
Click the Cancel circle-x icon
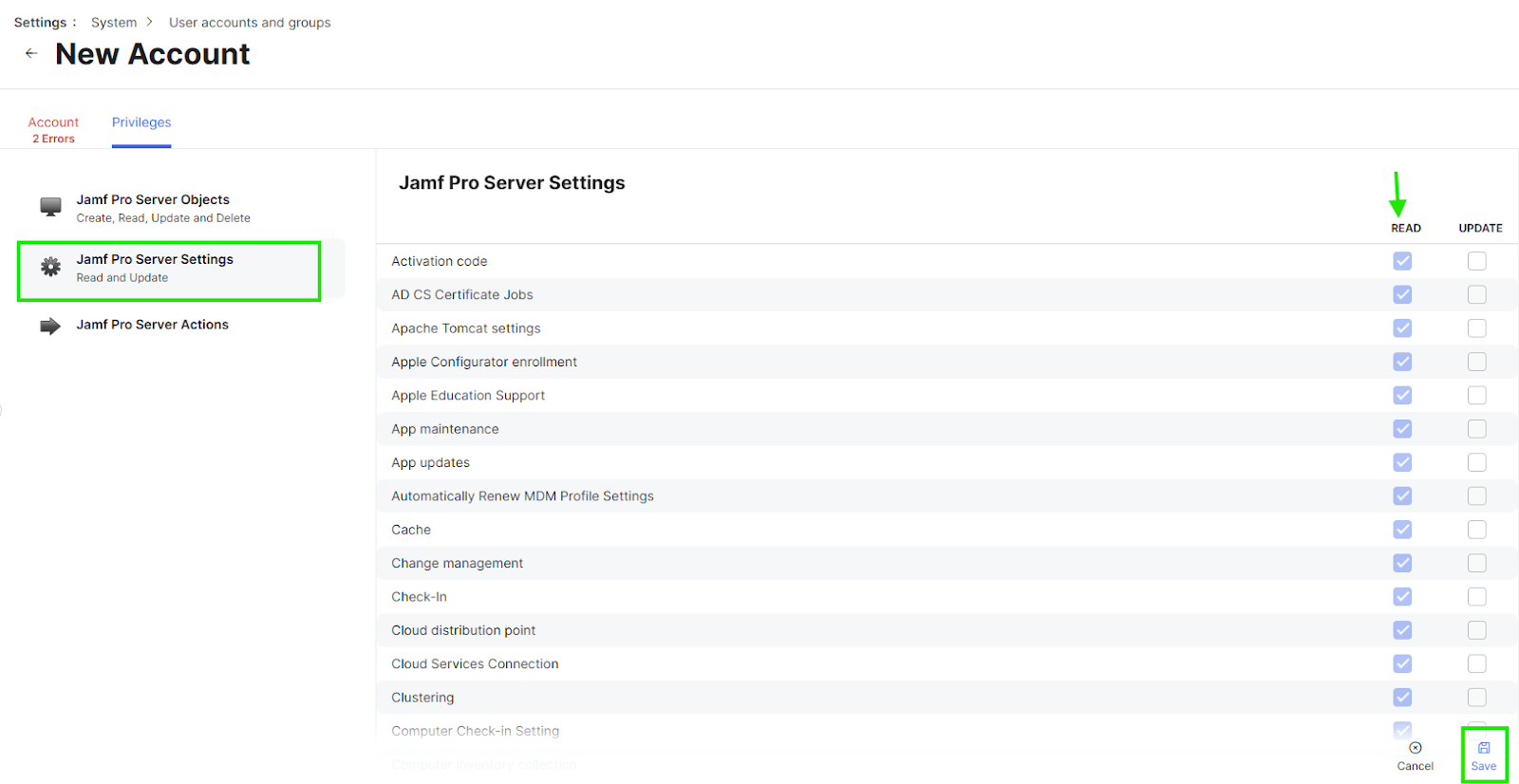[1416, 748]
